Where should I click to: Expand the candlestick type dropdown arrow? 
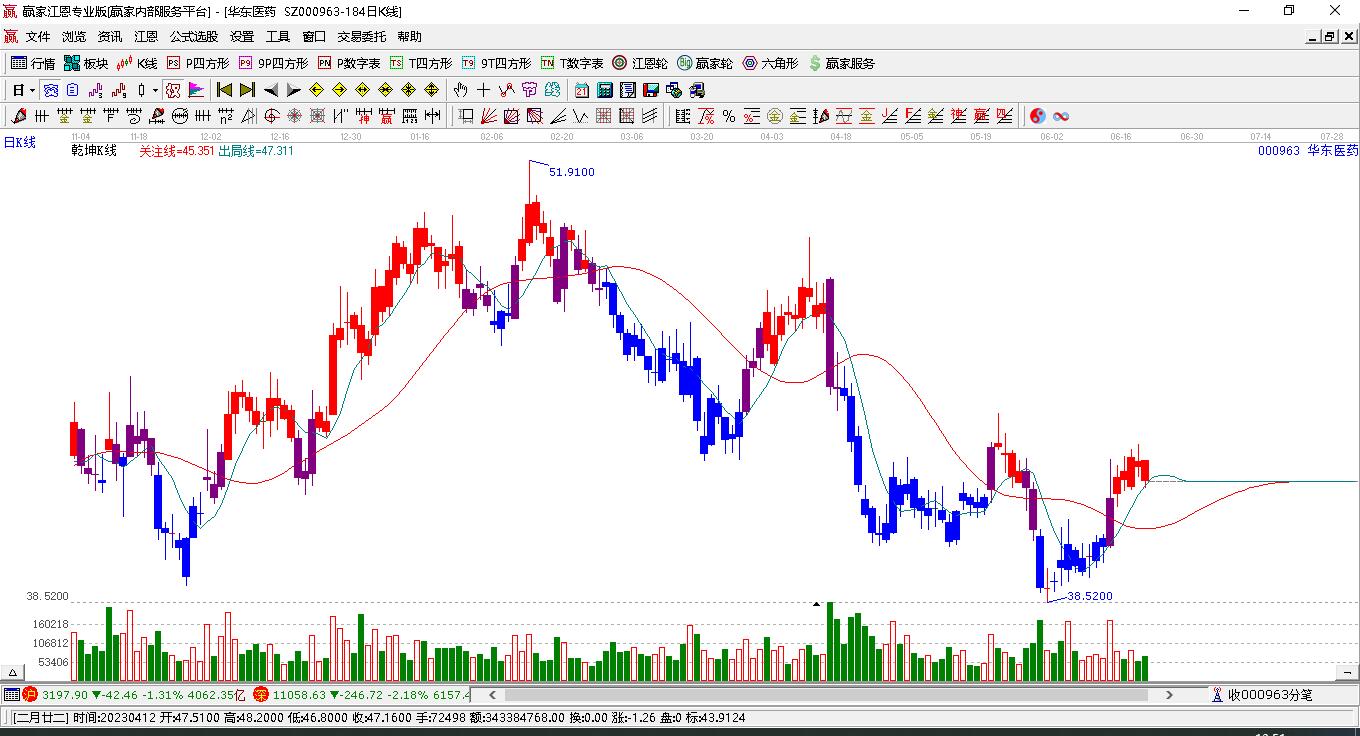[155, 90]
